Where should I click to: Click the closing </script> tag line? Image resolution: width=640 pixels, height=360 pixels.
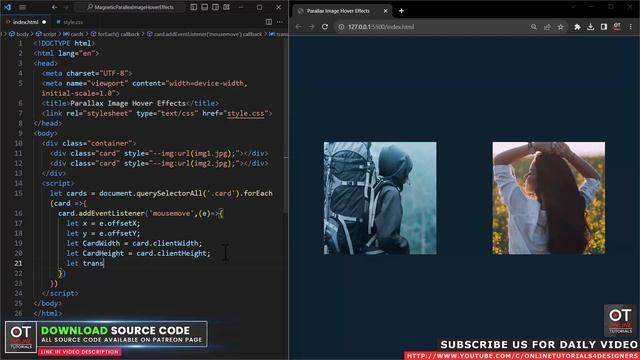coord(60,293)
